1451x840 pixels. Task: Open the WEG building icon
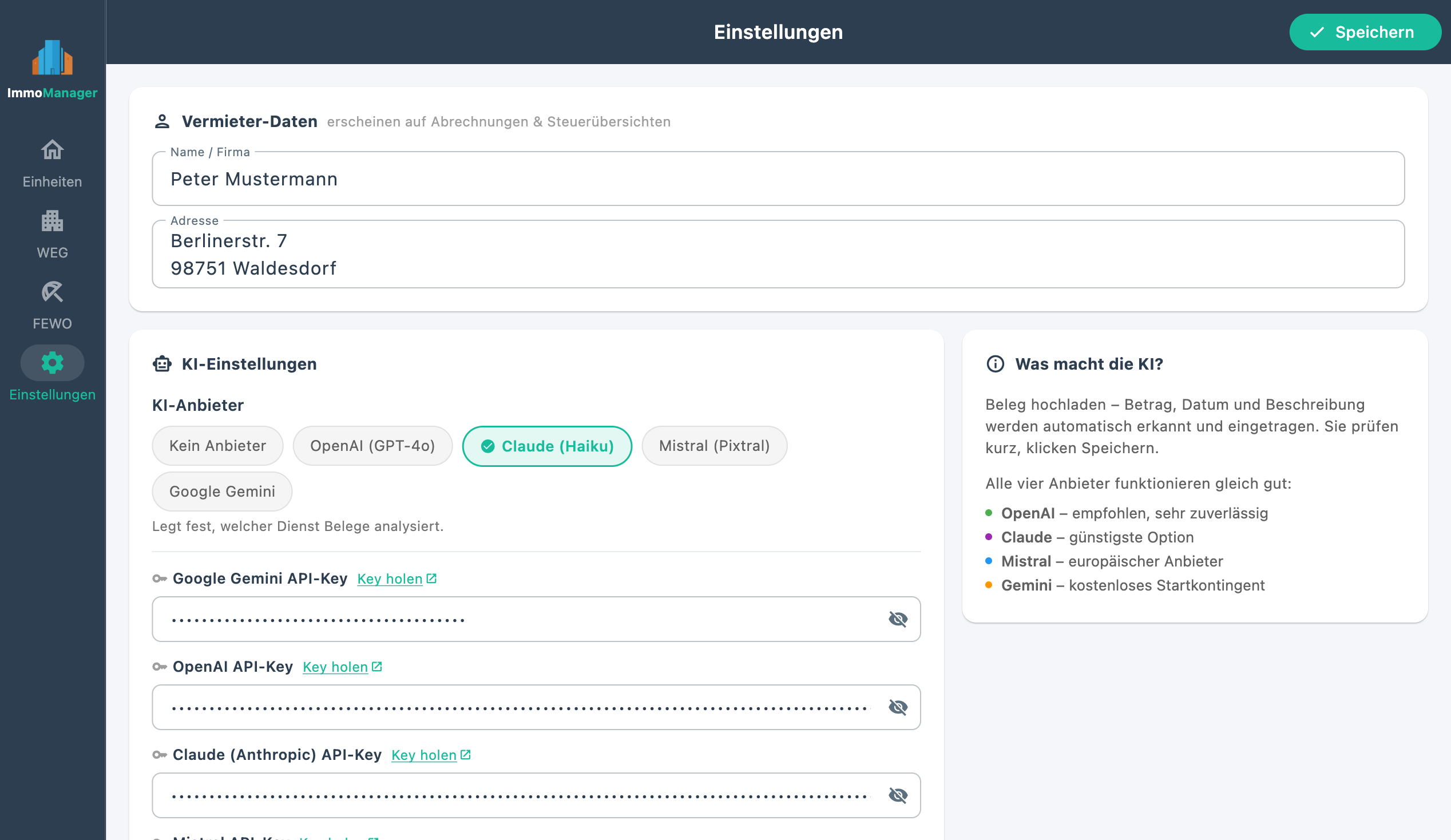[53, 221]
